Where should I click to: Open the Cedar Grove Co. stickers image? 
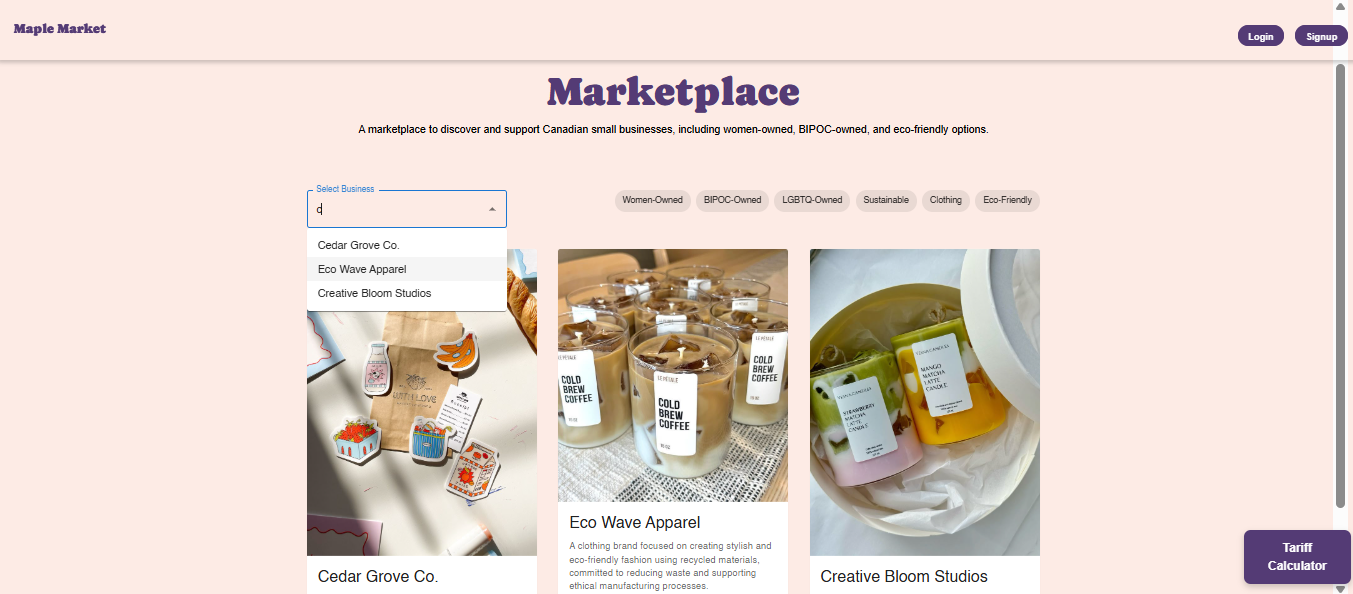pyautogui.click(x=422, y=430)
